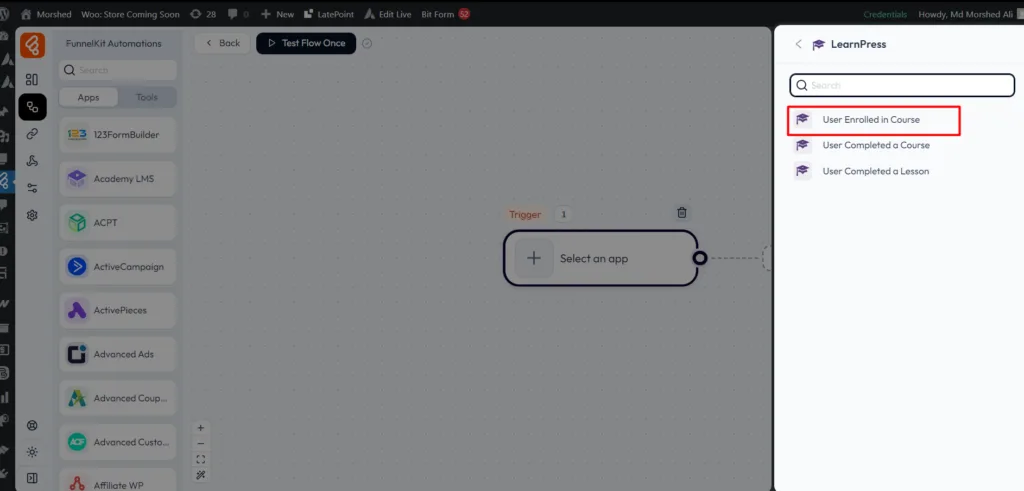Image resolution: width=1024 pixels, height=491 pixels.
Task: Go back from LearnPress panel chevron
Action: click(798, 44)
